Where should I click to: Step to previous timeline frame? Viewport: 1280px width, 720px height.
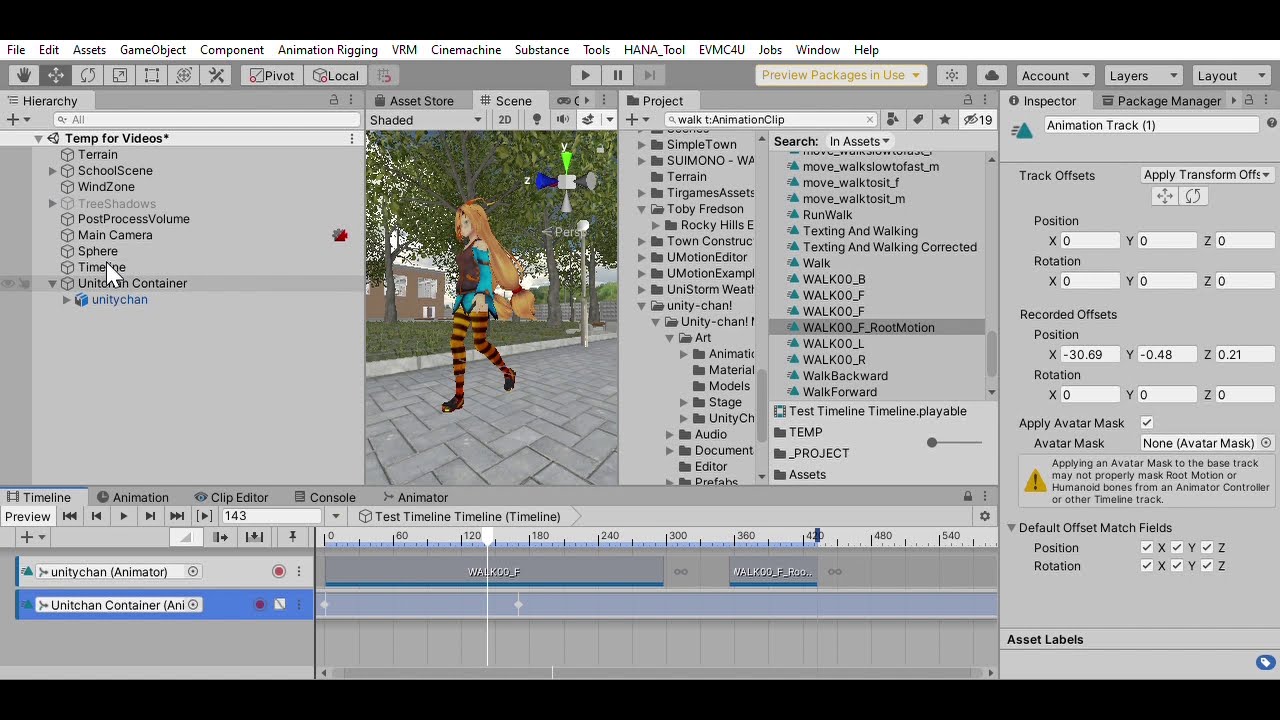tap(96, 516)
